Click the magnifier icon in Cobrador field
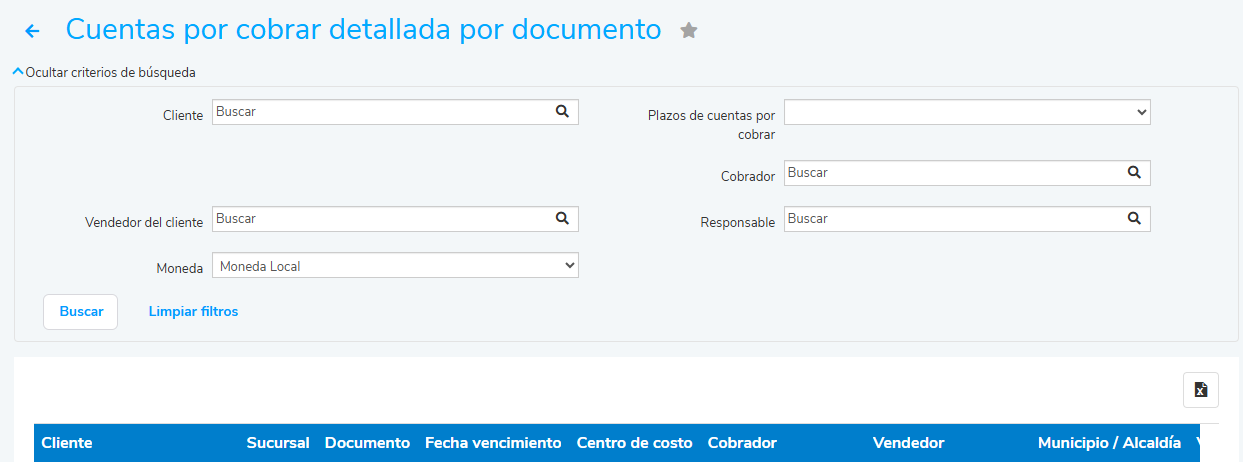 pyautogui.click(x=1134, y=173)
